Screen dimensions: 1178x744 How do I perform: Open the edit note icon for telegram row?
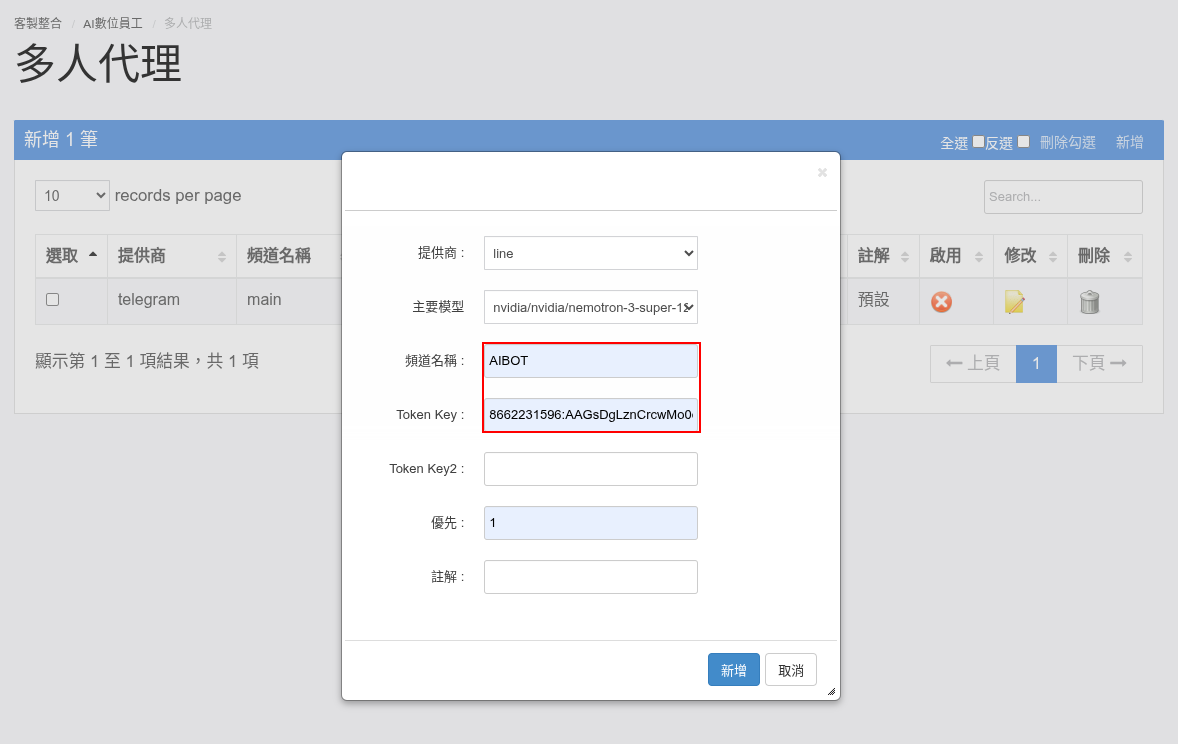(x=1014, y=302)
